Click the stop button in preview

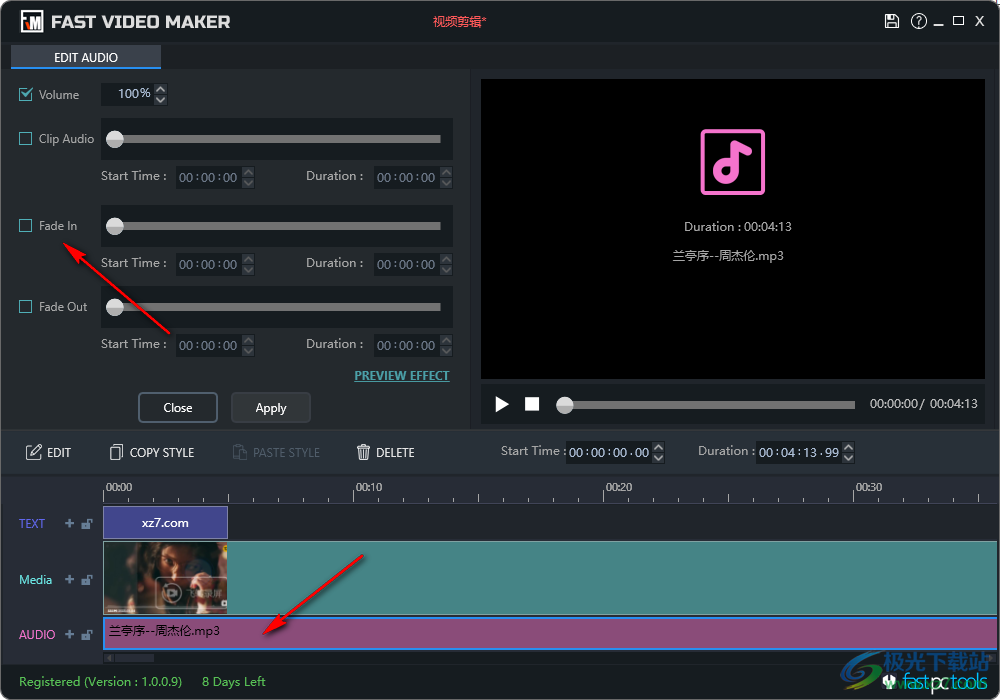532,404
